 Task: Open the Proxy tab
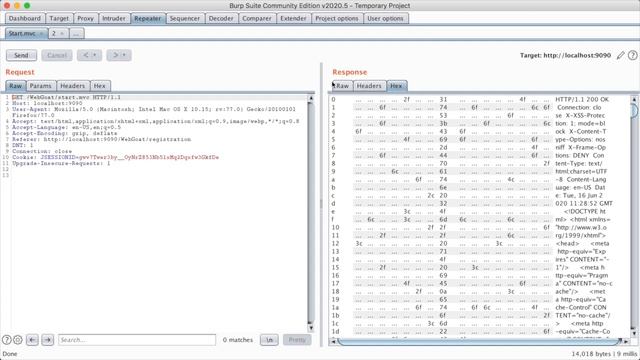click(x=85, y=18)
